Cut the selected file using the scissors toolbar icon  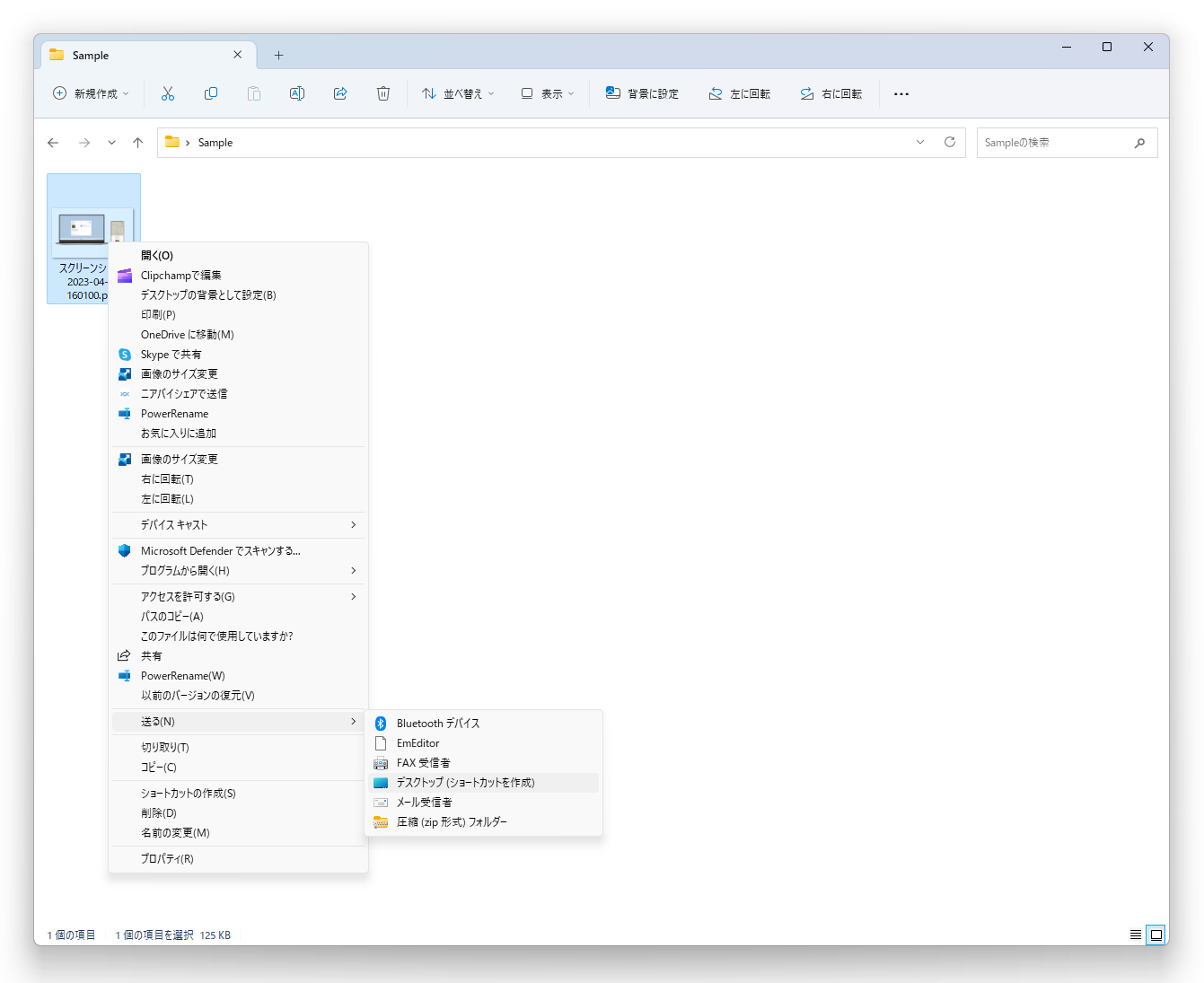(x=167, y=93)
